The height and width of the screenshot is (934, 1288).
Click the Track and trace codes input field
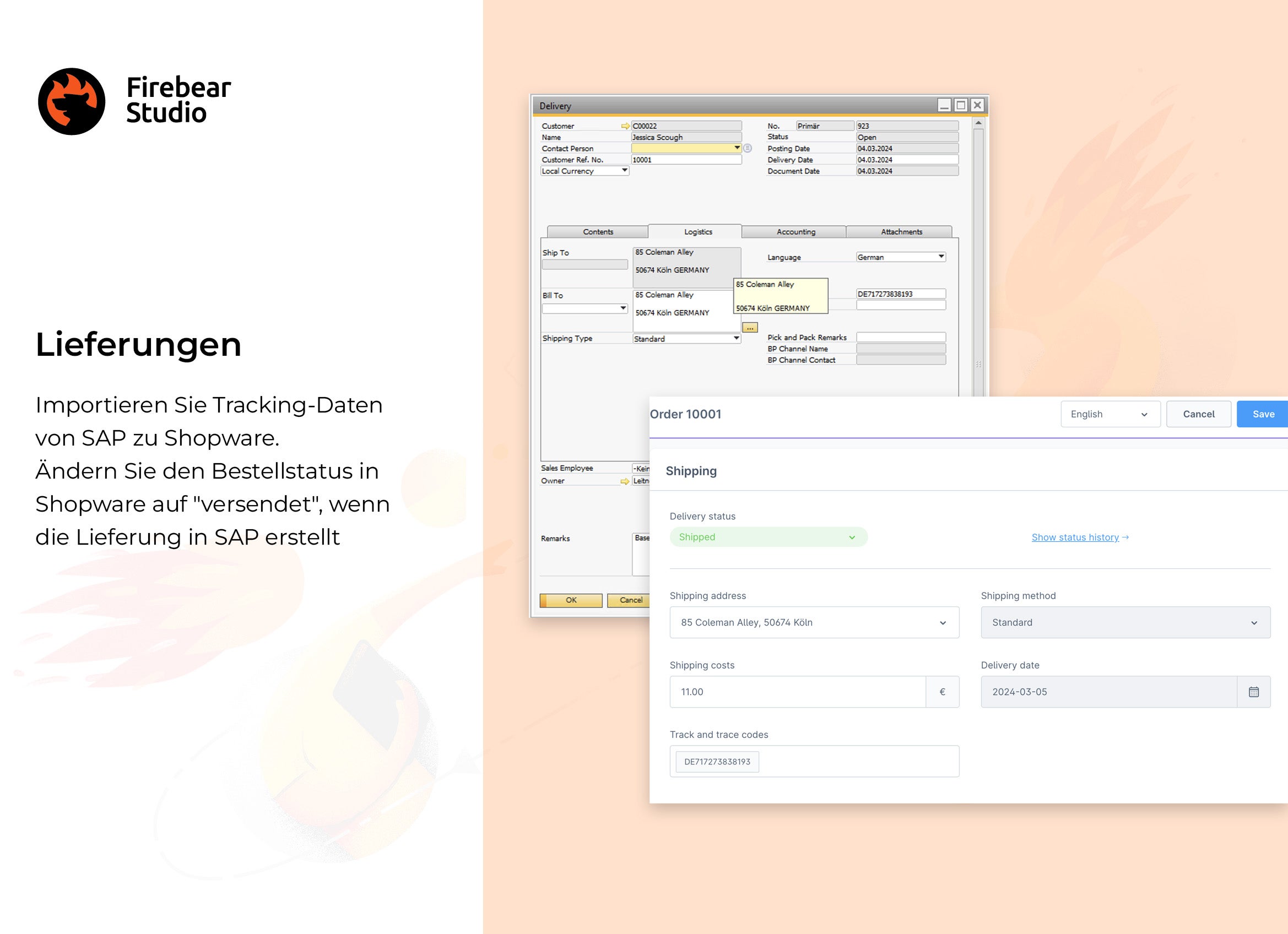click(x=813, y=761)
